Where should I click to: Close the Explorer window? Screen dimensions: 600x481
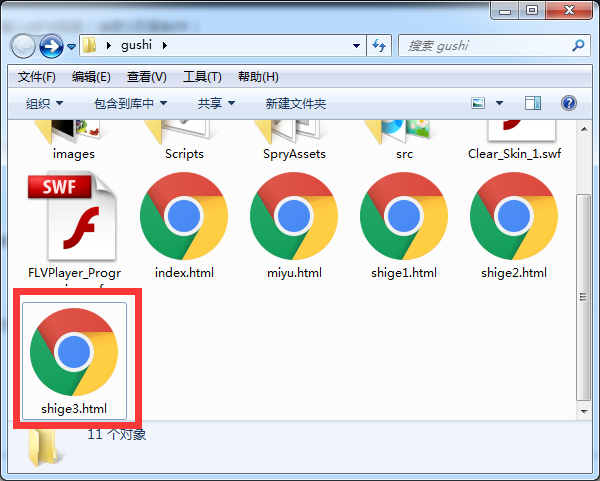point(569,11)
